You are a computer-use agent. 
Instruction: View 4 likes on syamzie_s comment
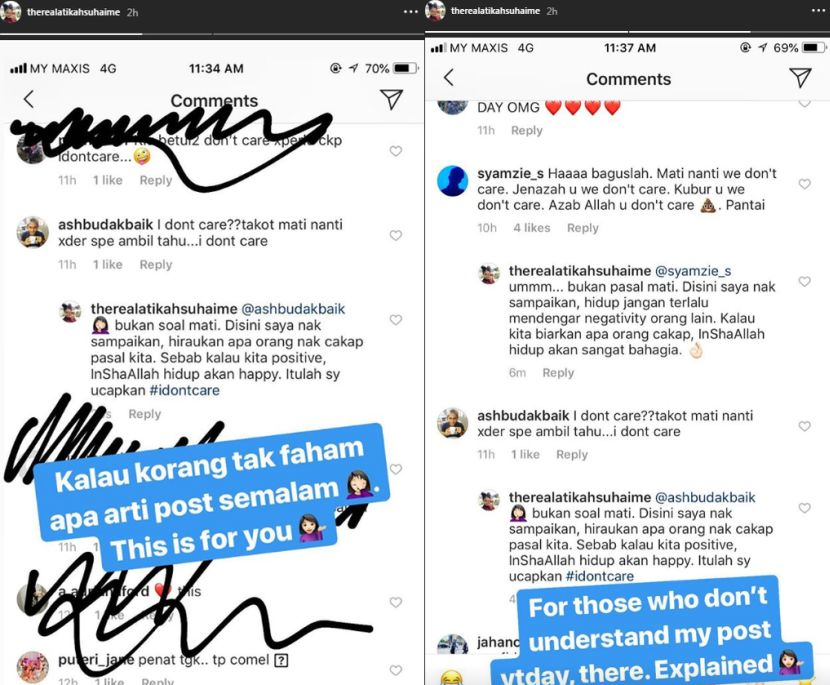coord(531,228)
